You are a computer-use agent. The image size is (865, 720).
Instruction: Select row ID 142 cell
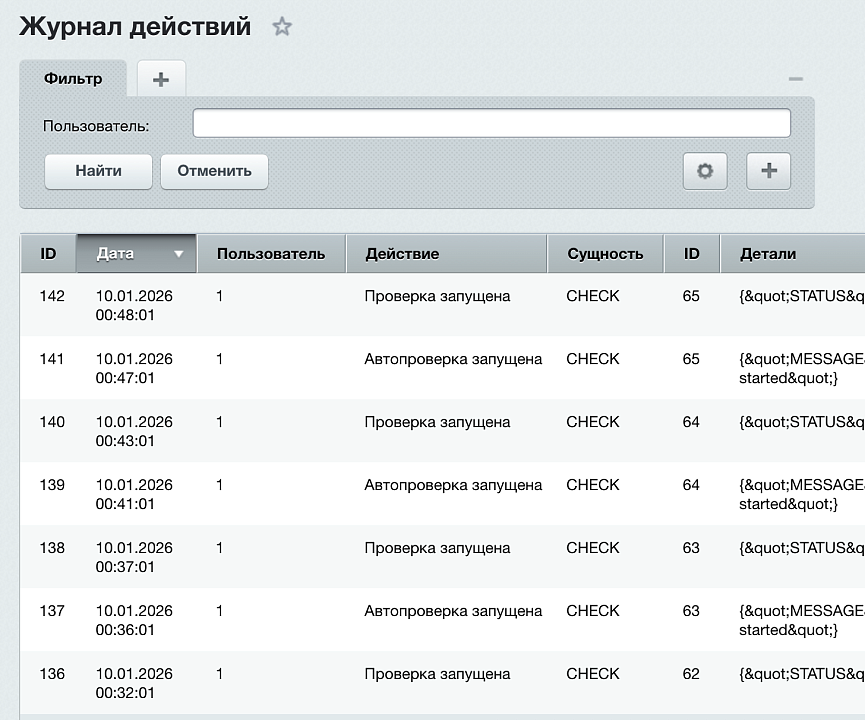(52, 296)
